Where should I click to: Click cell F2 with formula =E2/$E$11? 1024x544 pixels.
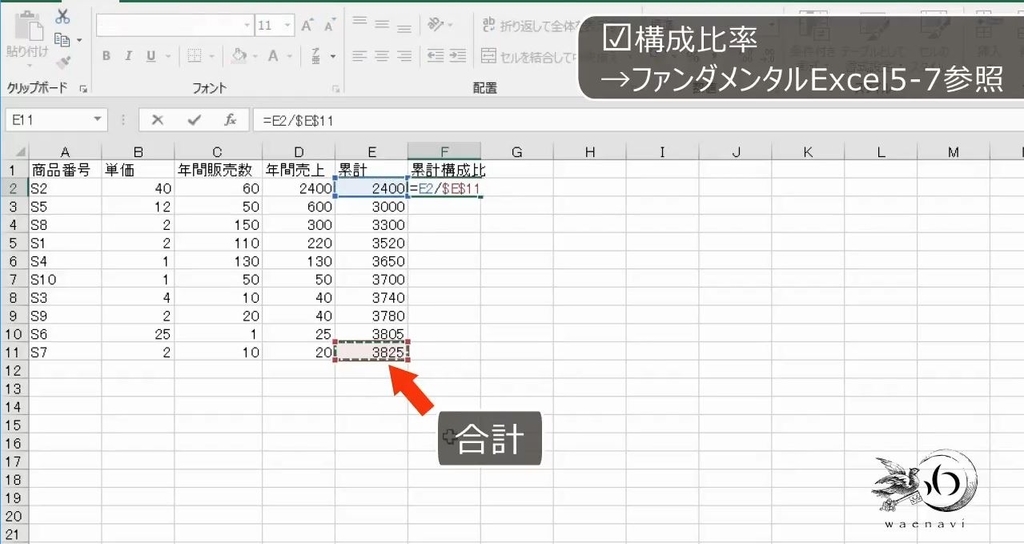(x=444, y=189)
